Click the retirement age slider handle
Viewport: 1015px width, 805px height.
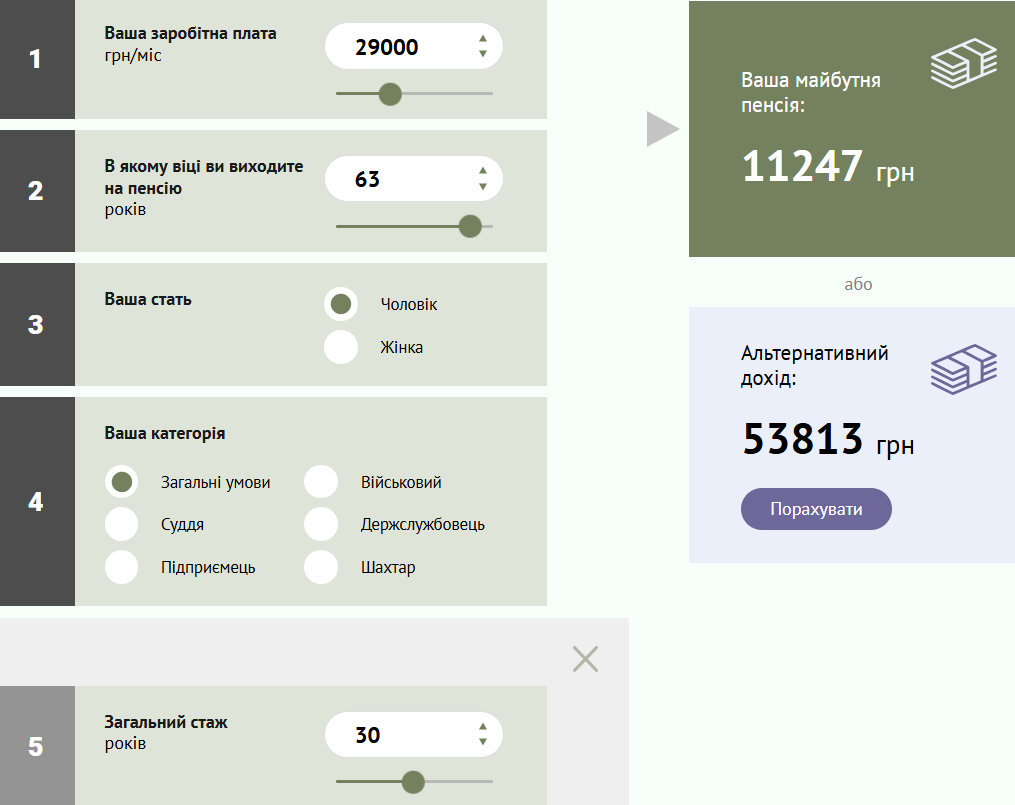click(470, 226)
